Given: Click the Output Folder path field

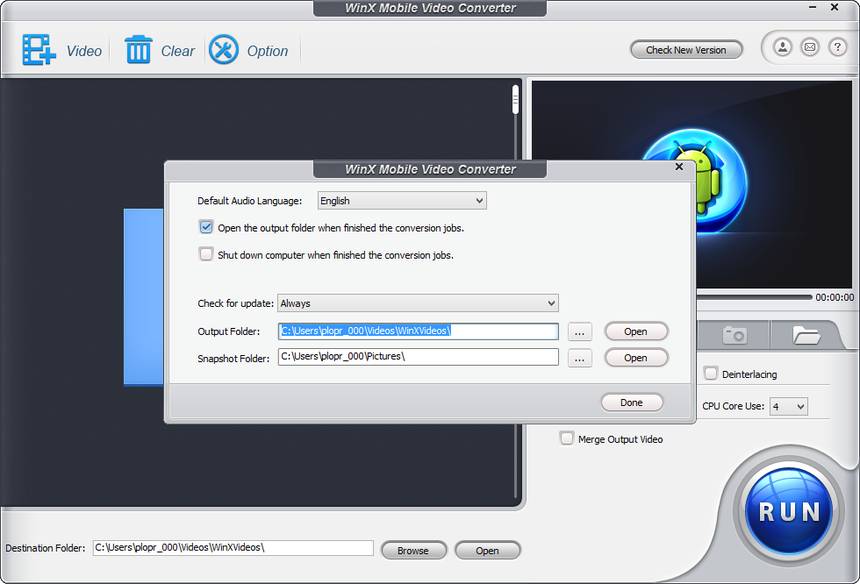Looking at the screenshot, I should (418, 331).
